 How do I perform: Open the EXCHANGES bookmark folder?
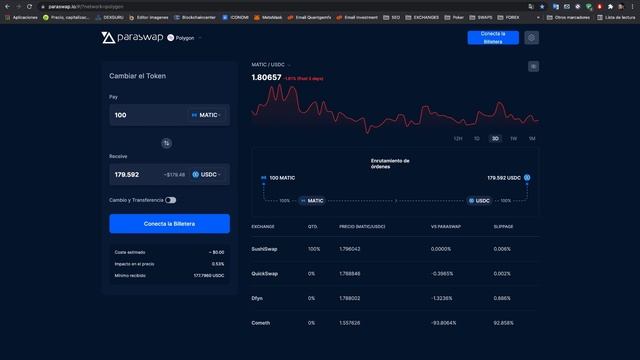click(x=422, y=18)
